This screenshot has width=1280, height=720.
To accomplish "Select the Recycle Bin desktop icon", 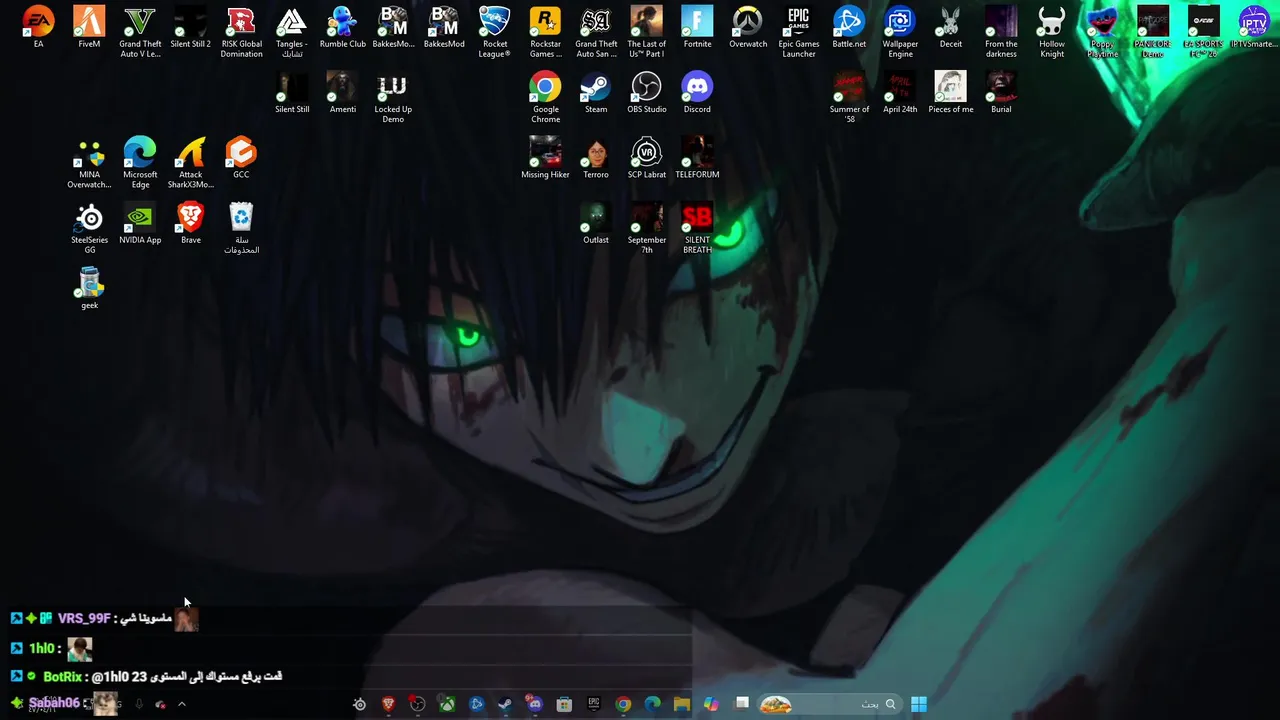I will [241, 228].
